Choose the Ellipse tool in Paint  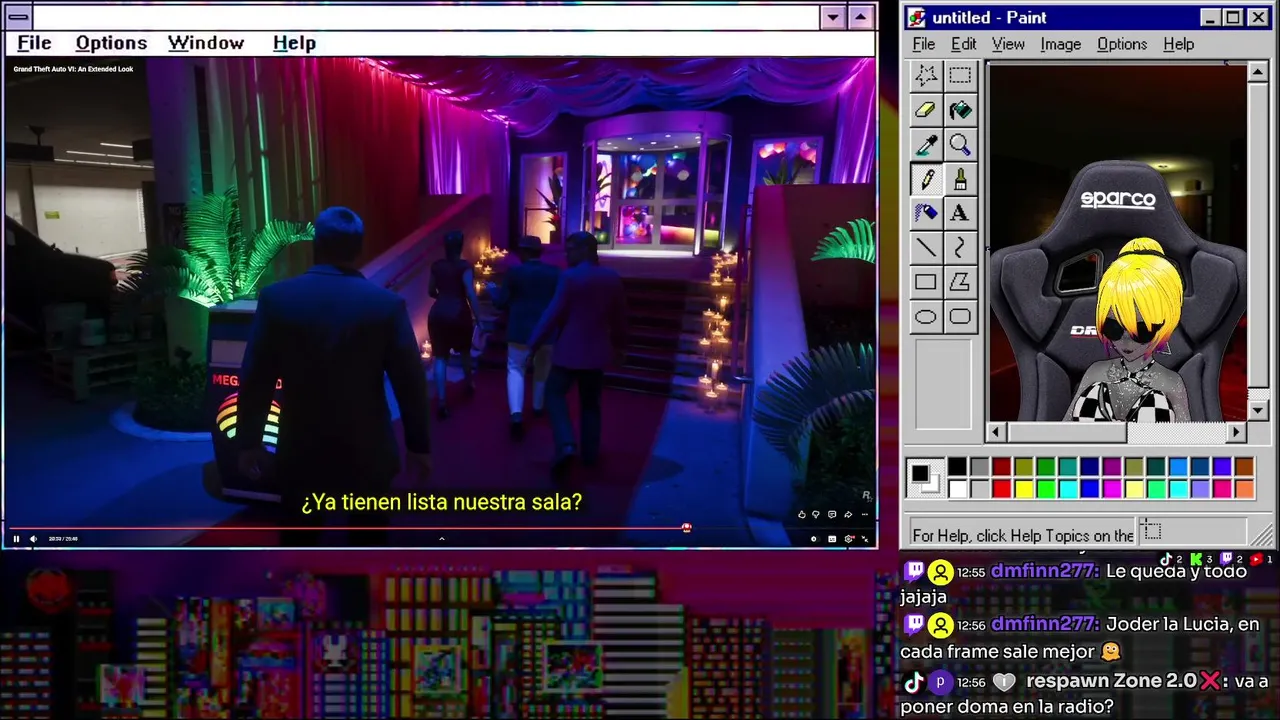coord(926,317)
